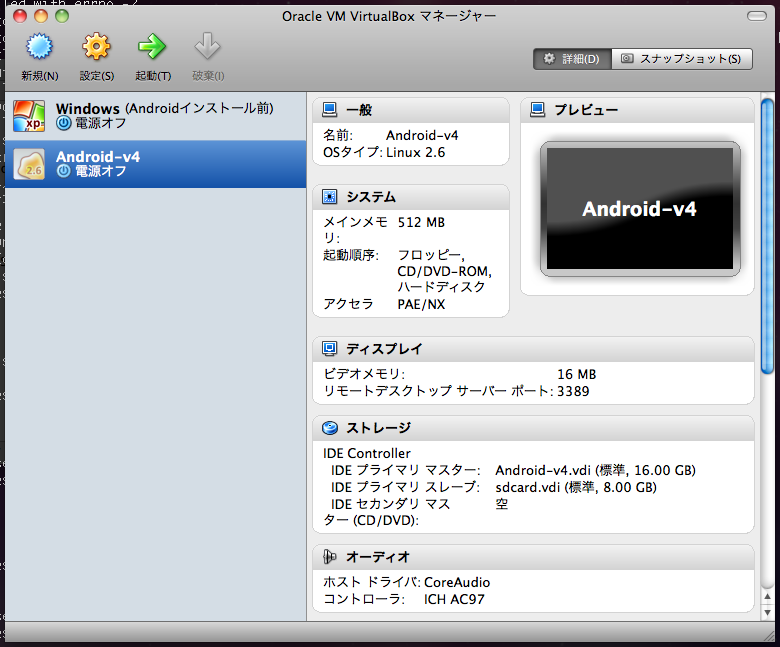This screenshot has height=647, width=780.
Task: Click the プレビュー monitor icon
Action: click(x=537, y=109)
